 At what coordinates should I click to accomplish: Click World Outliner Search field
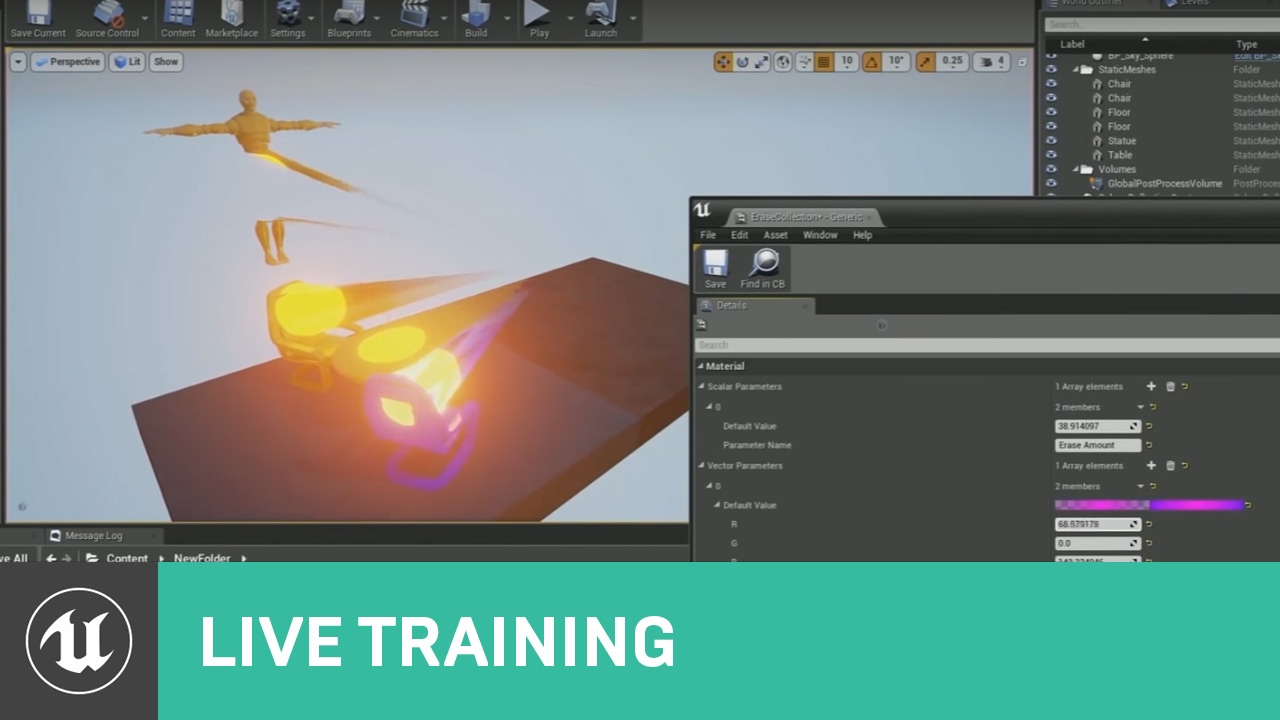[1162, 24]
